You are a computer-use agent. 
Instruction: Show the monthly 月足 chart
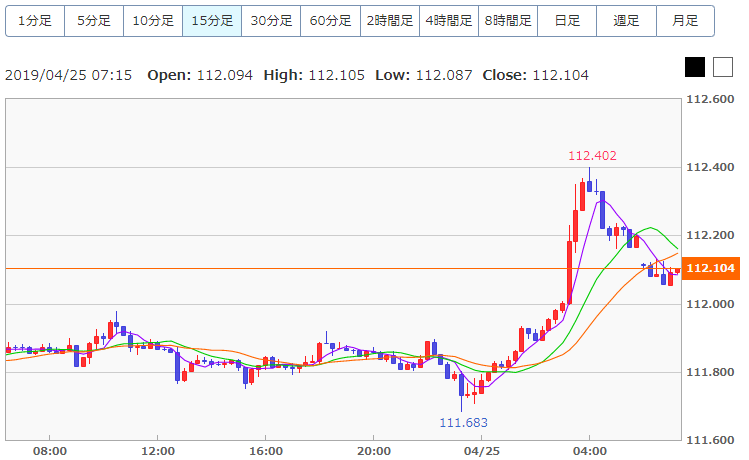[x=686, y=20]
